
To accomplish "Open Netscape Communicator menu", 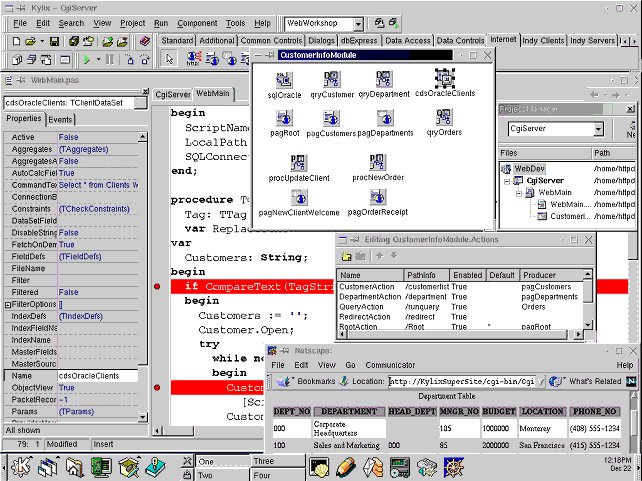I will pyautogui.click(x=390, y=365).
